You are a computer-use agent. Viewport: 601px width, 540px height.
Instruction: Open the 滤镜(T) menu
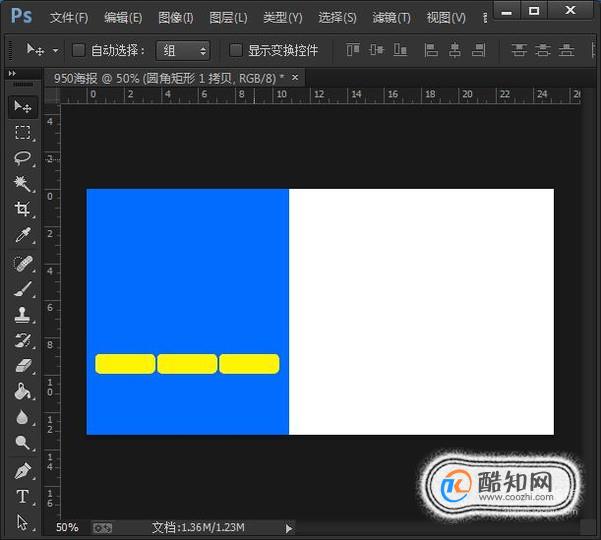(x=391, y=18)
